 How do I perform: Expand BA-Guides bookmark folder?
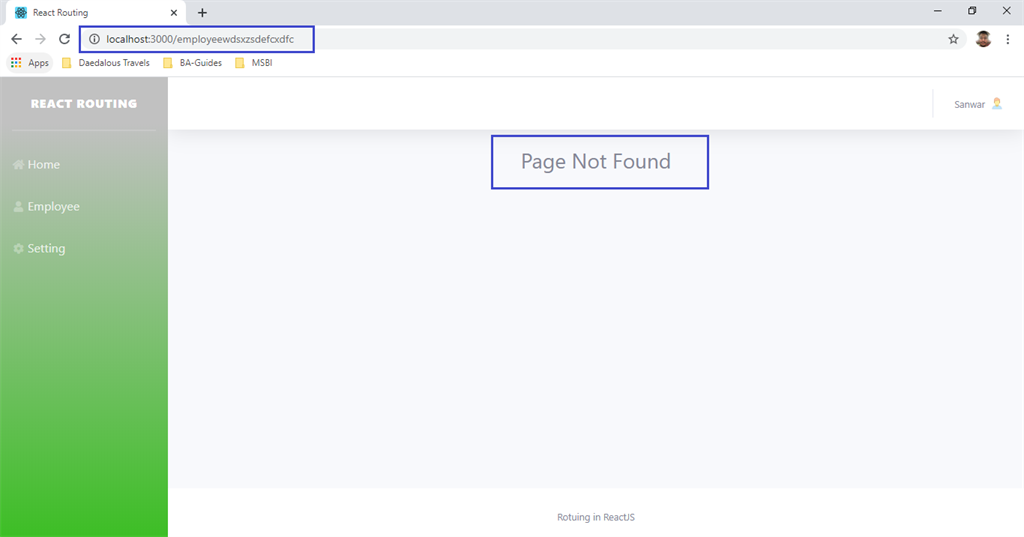point(193,63)
